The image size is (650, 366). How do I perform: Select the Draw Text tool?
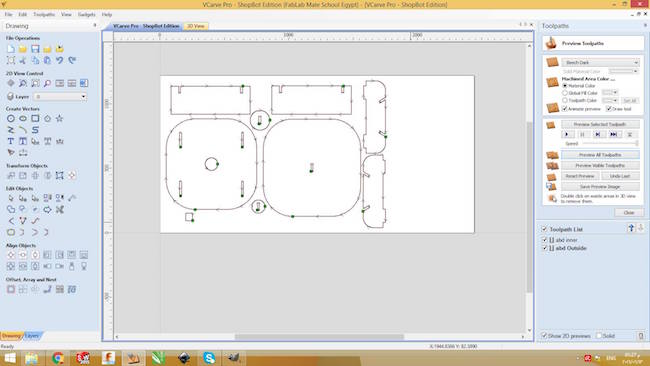point(11,141)
